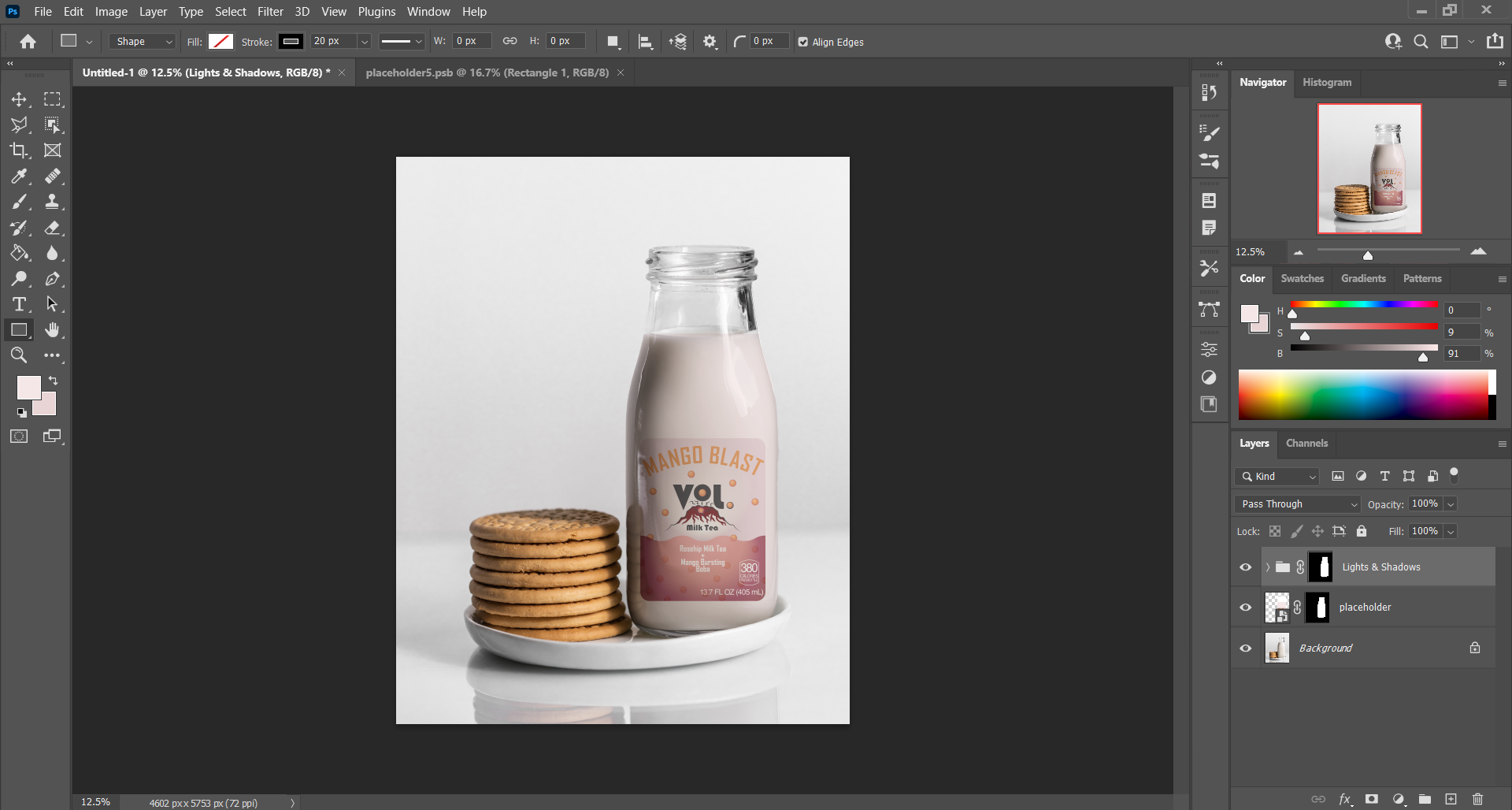Screen dimensions: 1512x810
Task: Toggle lock transparent pixels
Action: click(x=1275, y=531)
